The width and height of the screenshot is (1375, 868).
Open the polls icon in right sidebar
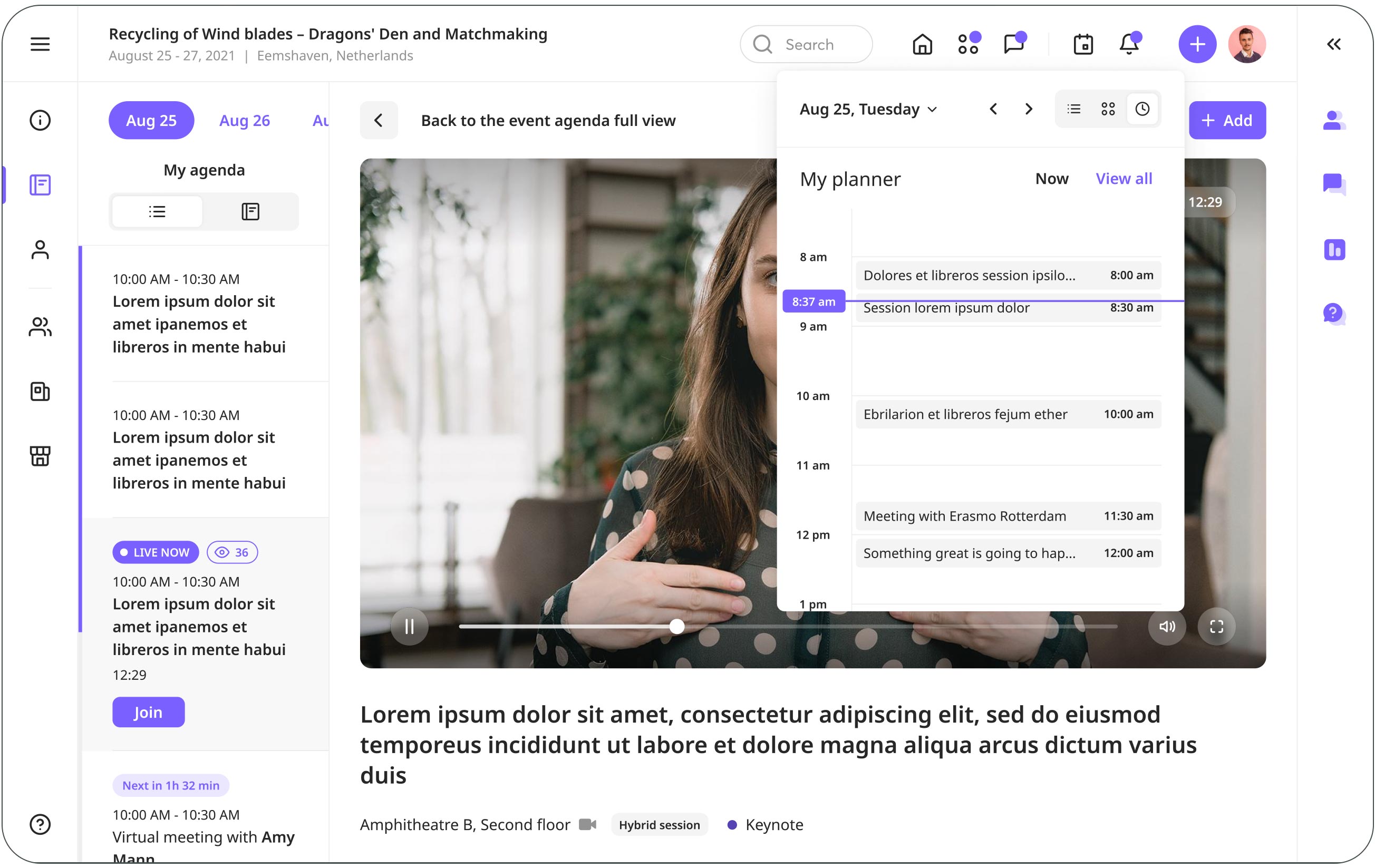click(x=1334, y=249)
